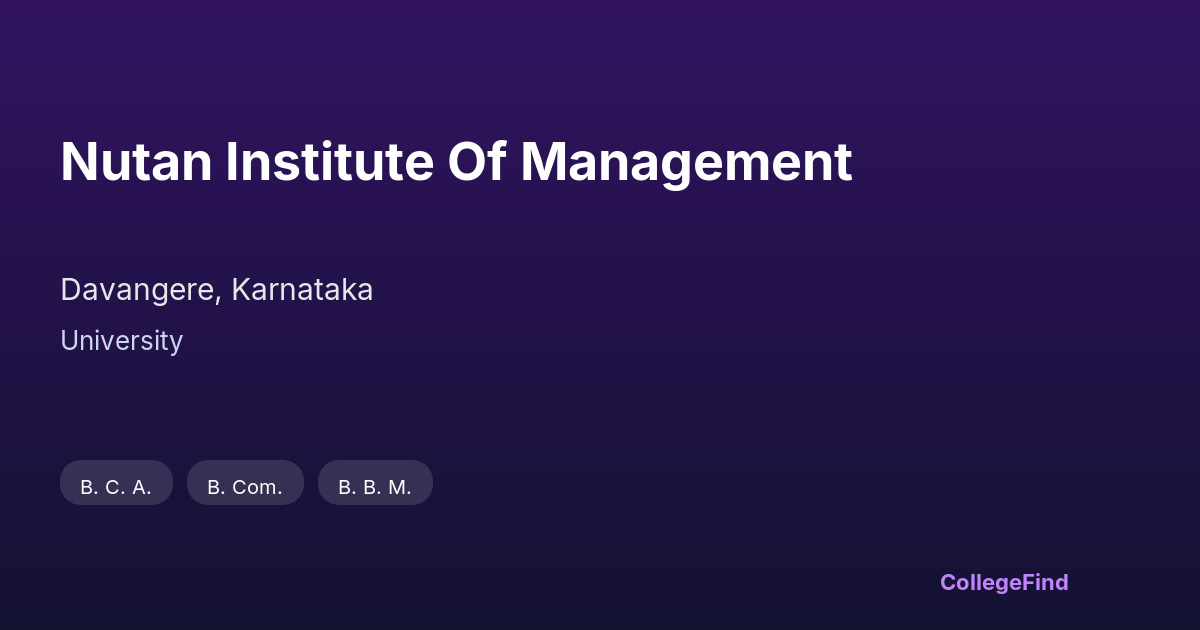Open the Nutan Institute Of Management title
Image resolution: width=1200 pixels, height=630 pixels.
pos(456,162)
